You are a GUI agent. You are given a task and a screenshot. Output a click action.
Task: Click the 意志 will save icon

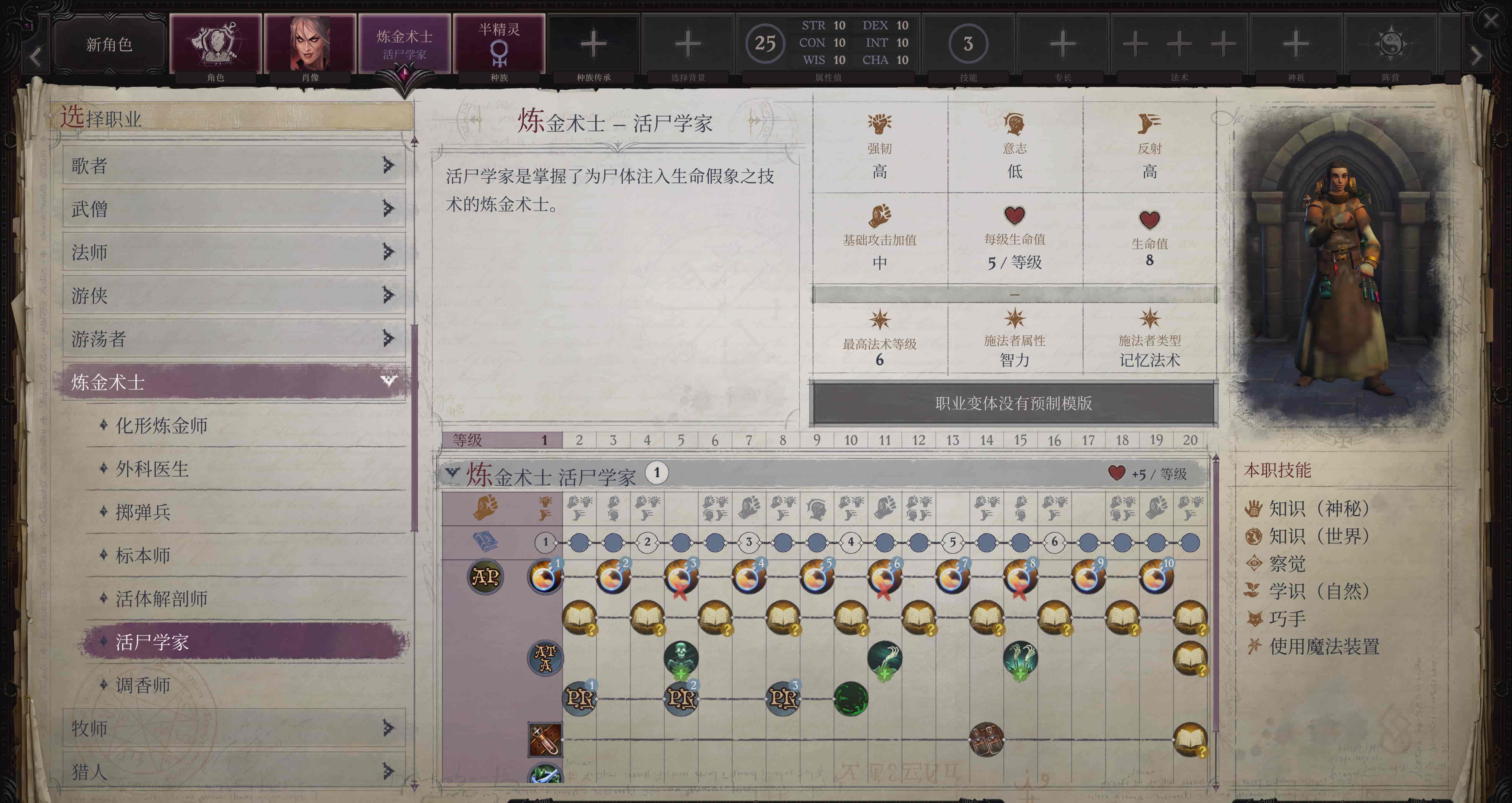pos(1014,124)
